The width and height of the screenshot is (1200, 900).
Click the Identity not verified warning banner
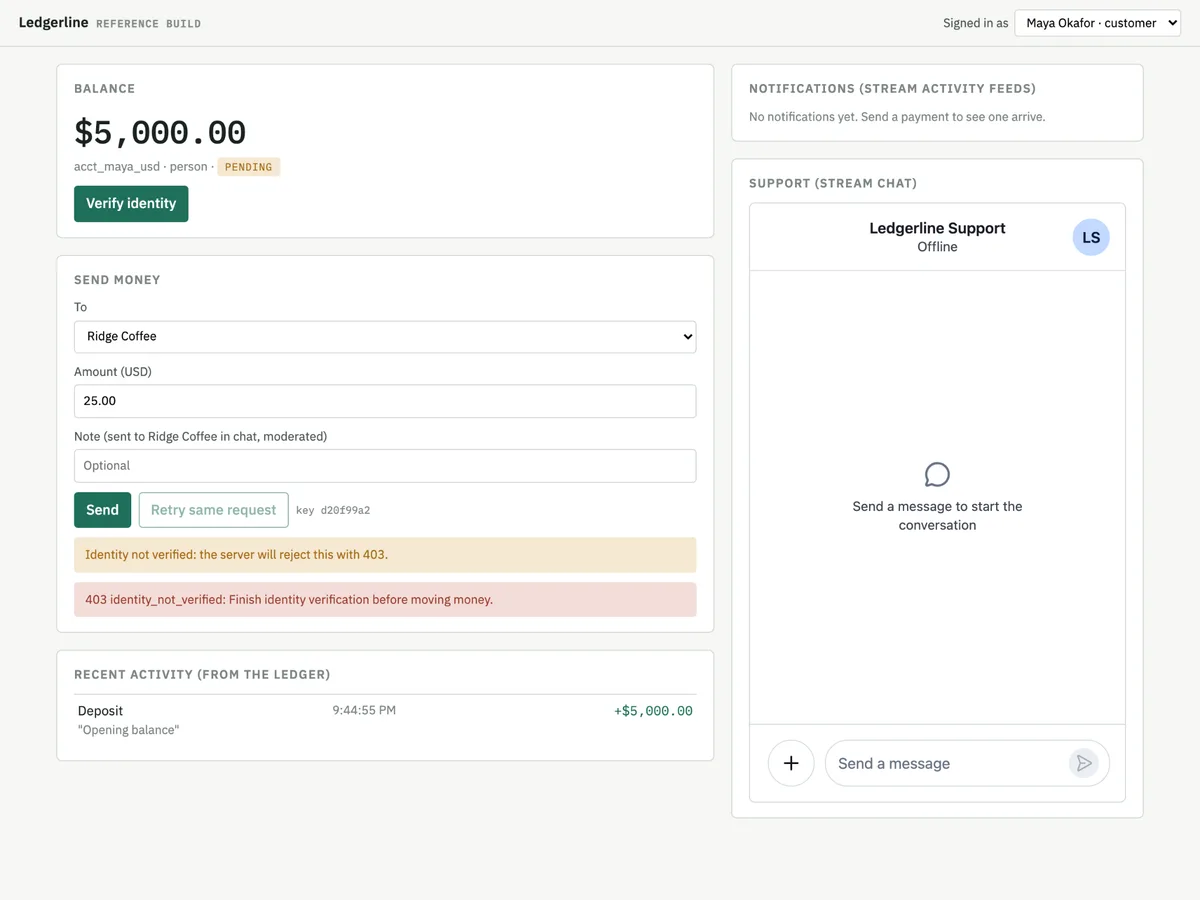(385, 554)
